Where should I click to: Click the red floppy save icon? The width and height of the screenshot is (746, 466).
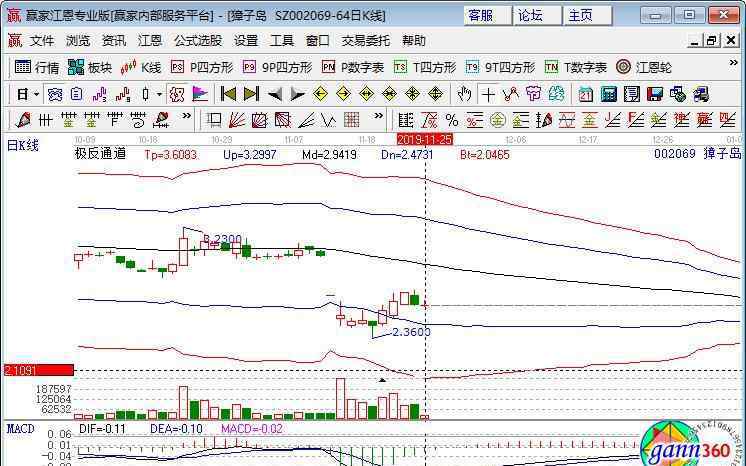pos(655,94)
